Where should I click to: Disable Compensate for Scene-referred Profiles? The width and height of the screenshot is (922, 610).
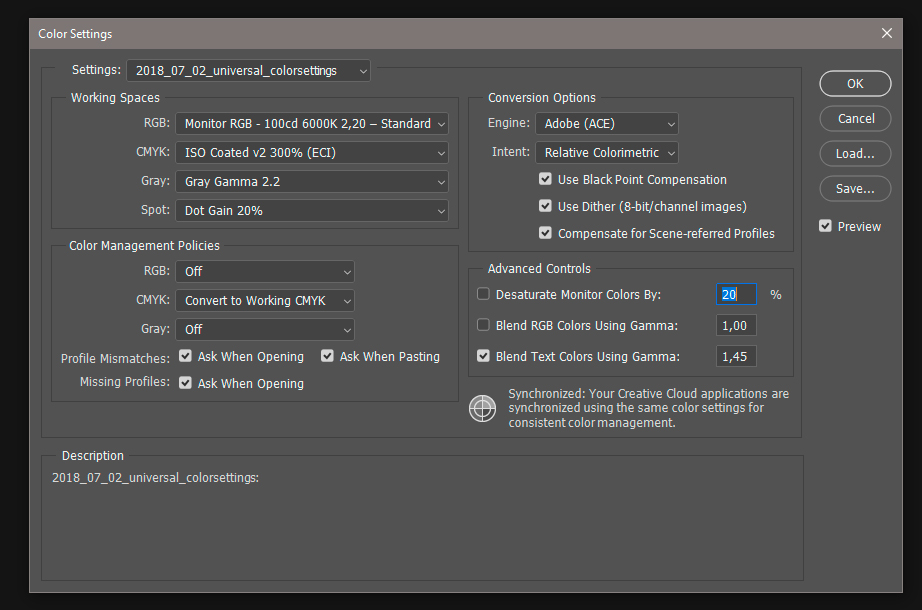point(545,233)
